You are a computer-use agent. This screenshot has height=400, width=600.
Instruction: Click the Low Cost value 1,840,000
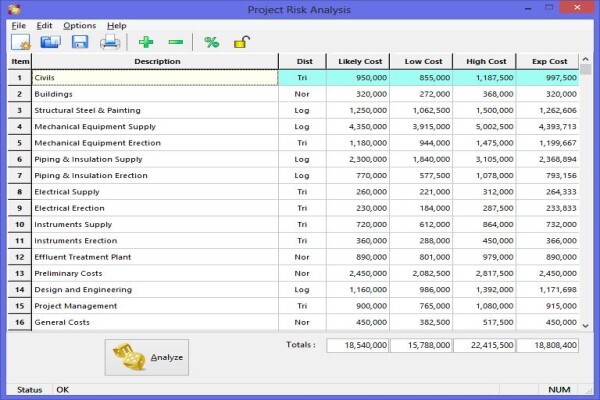[421, 159]
